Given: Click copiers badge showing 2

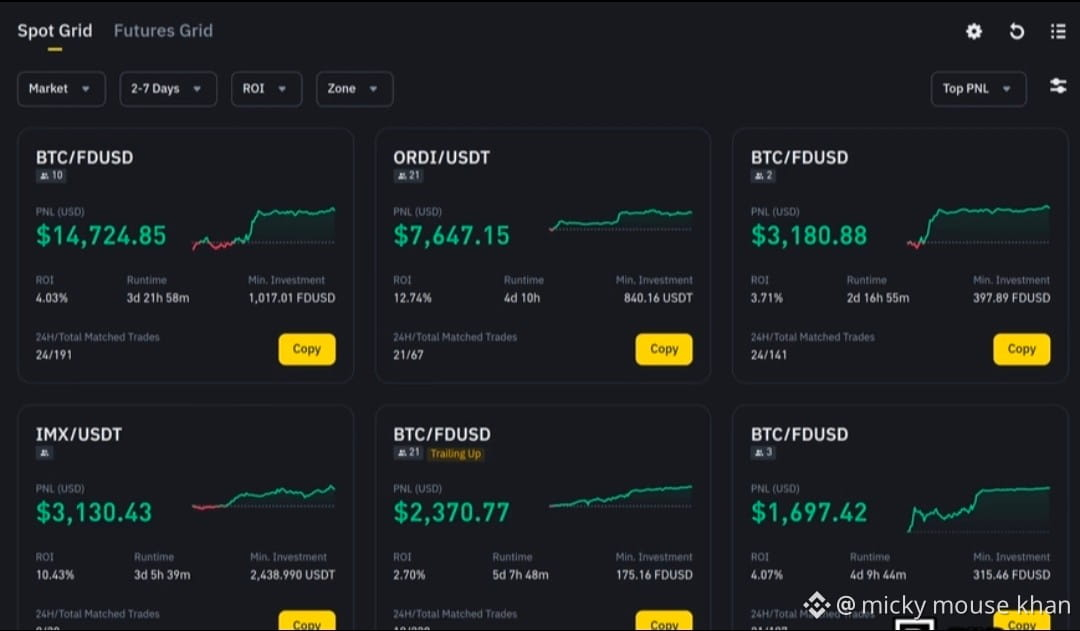Looking at the screenshot, I should coord(762,176).
